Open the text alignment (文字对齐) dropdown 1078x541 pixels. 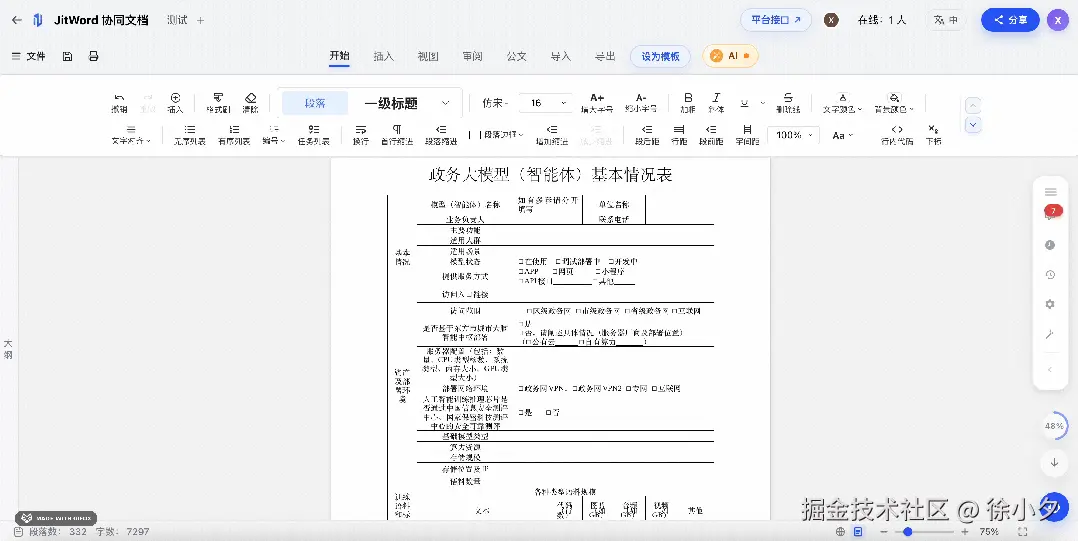coord(131,135)
